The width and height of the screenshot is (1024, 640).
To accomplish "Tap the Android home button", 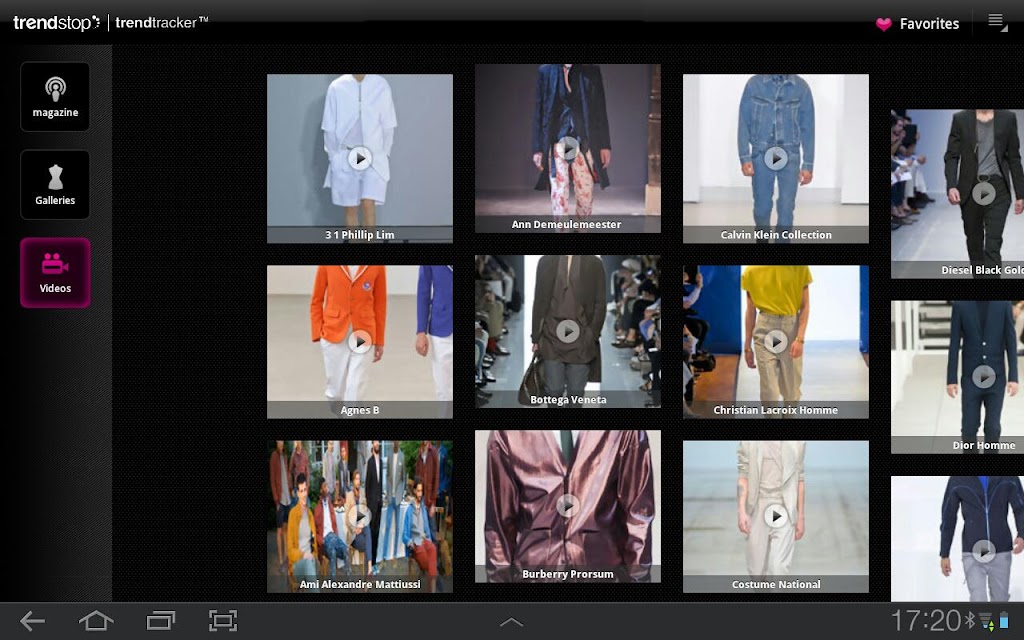I will 96,620.
